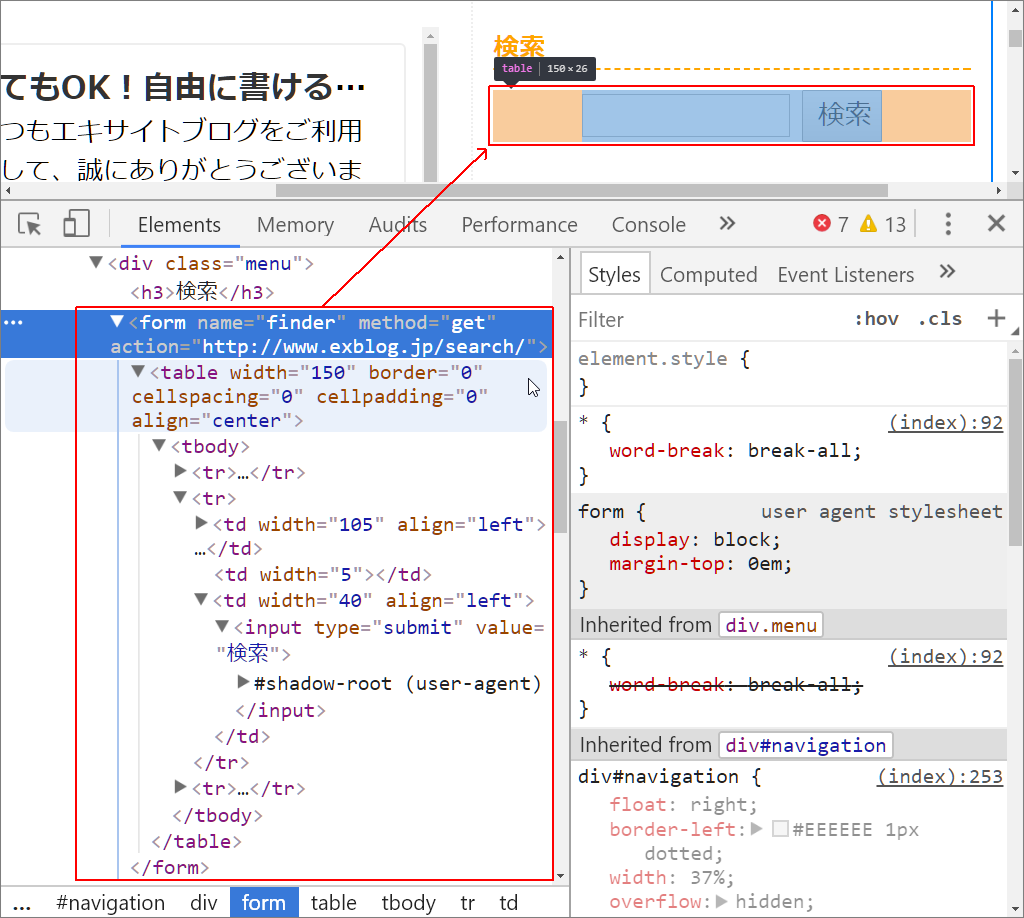
Task: Click the element.style rule selector
Action: (652, 358)
